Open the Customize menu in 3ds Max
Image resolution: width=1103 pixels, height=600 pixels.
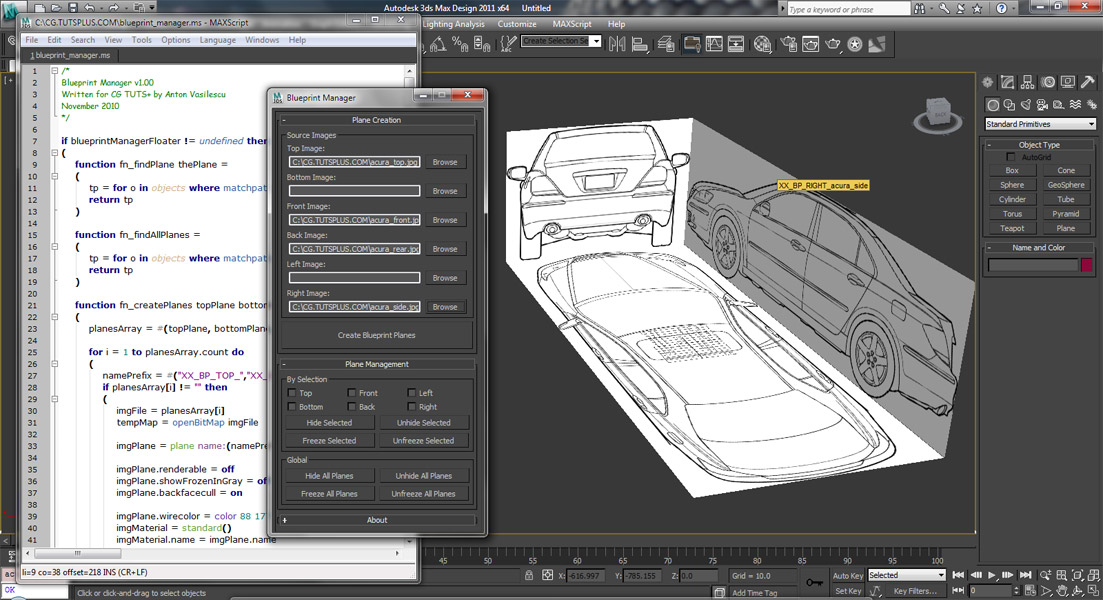tap(517, 24)
